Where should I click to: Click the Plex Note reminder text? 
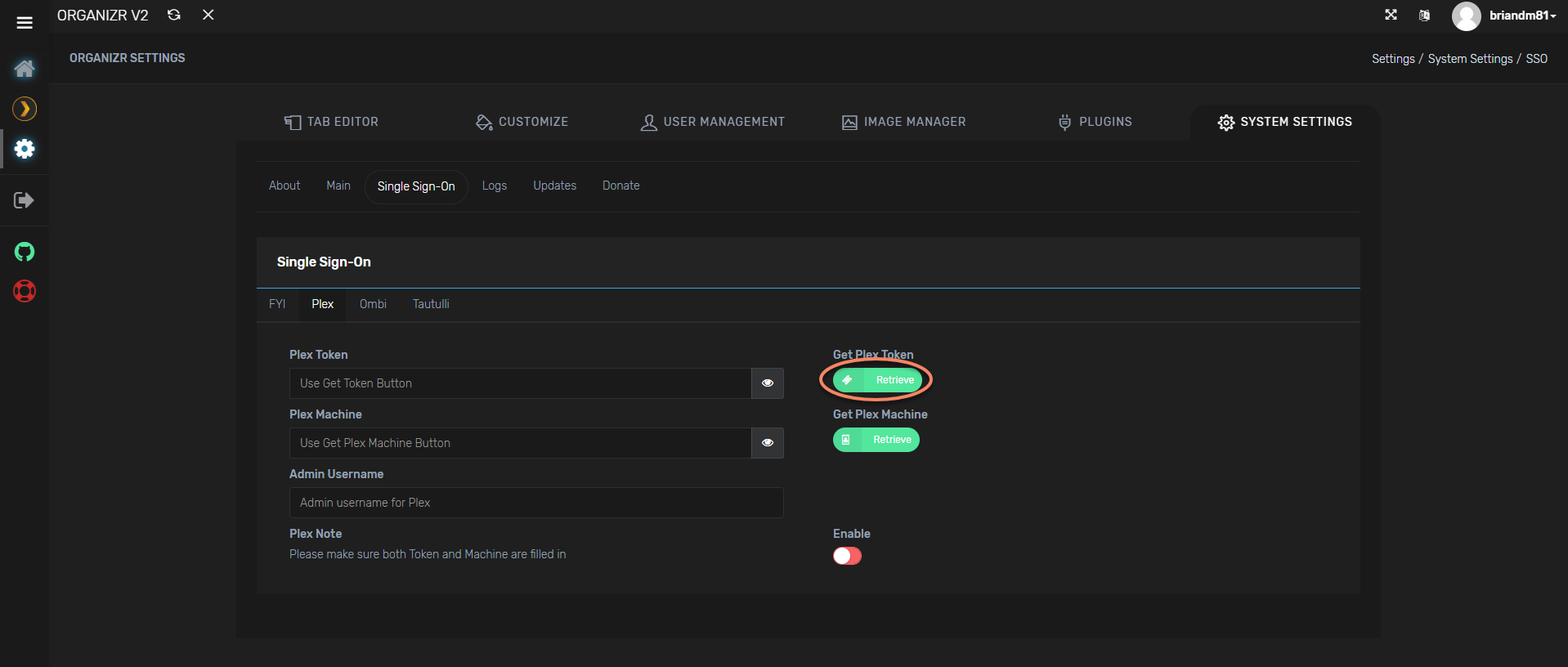tap(428, 554)
